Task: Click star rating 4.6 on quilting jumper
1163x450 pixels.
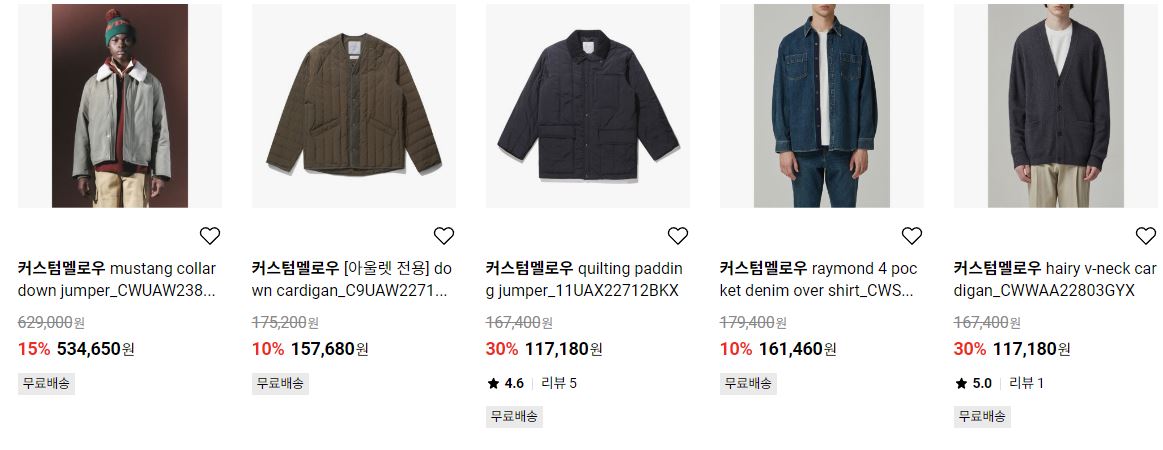Action: [x=505, y=383]
